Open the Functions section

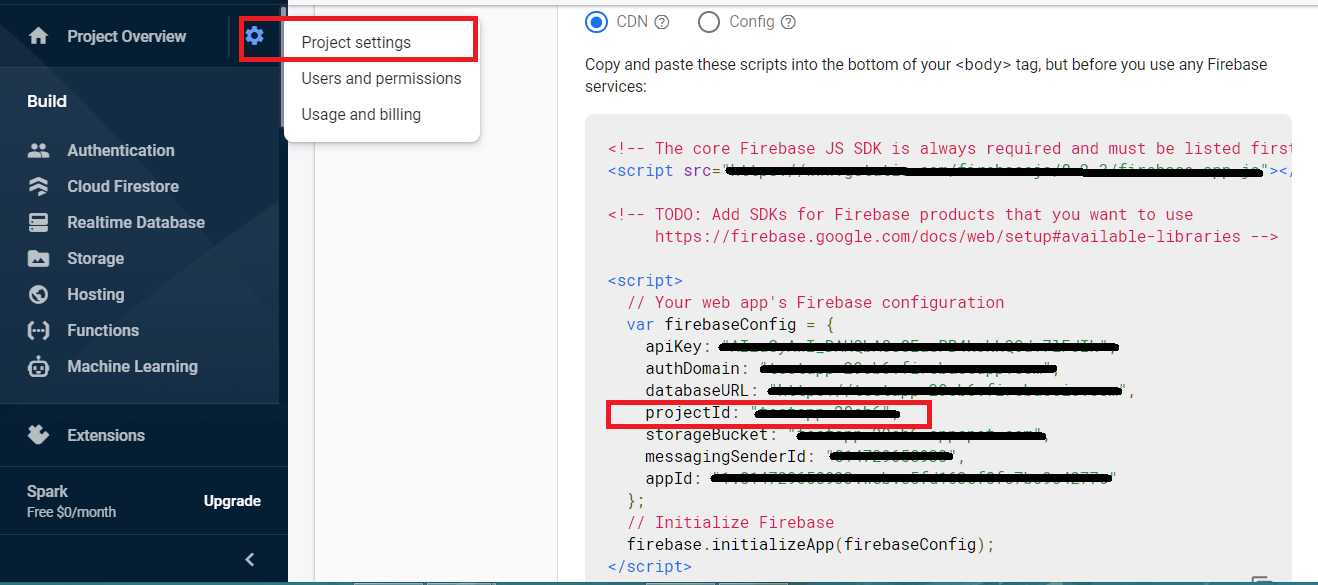pyautogui.click(x=103, y=330)
